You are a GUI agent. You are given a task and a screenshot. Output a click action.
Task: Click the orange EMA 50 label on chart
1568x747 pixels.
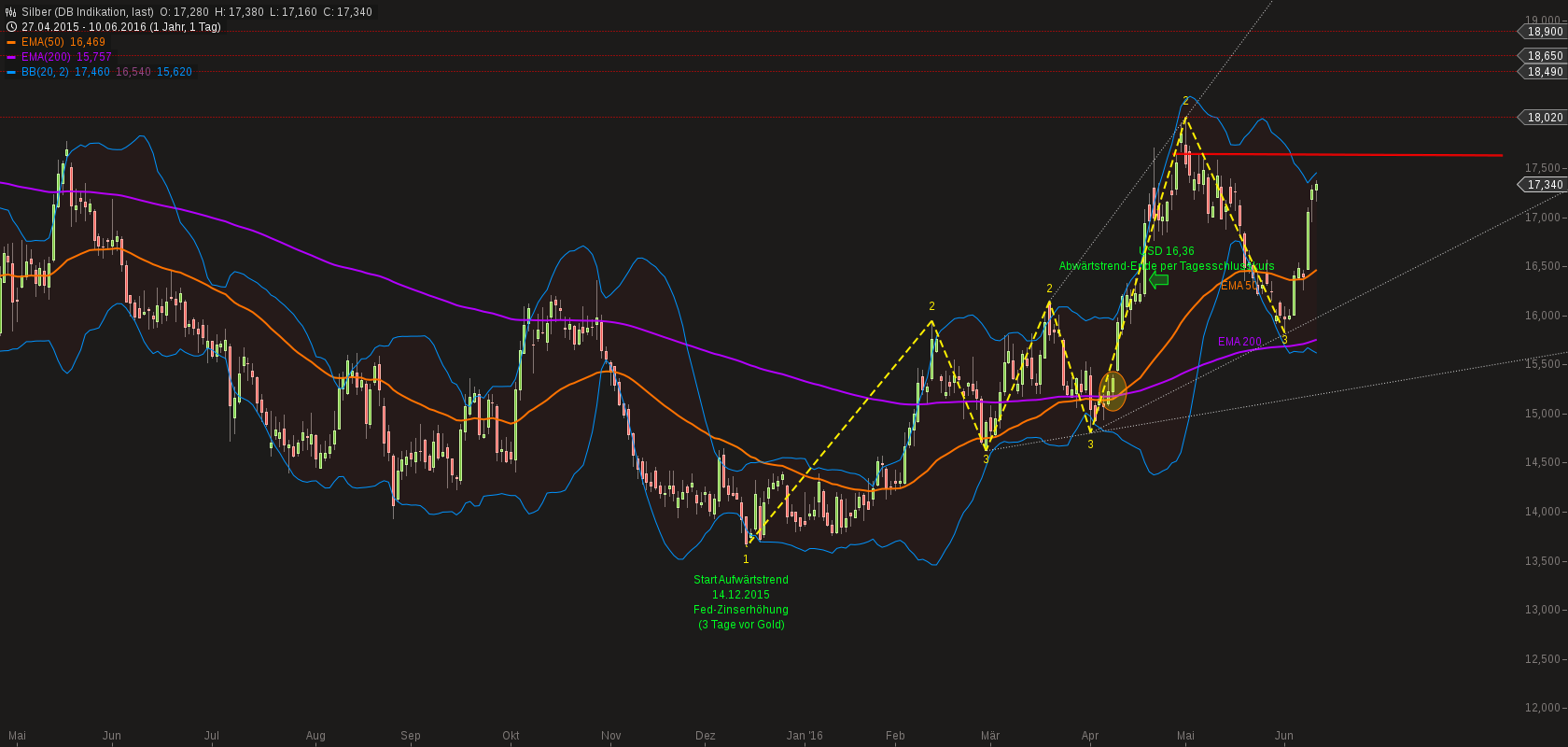pos(1240,286)
